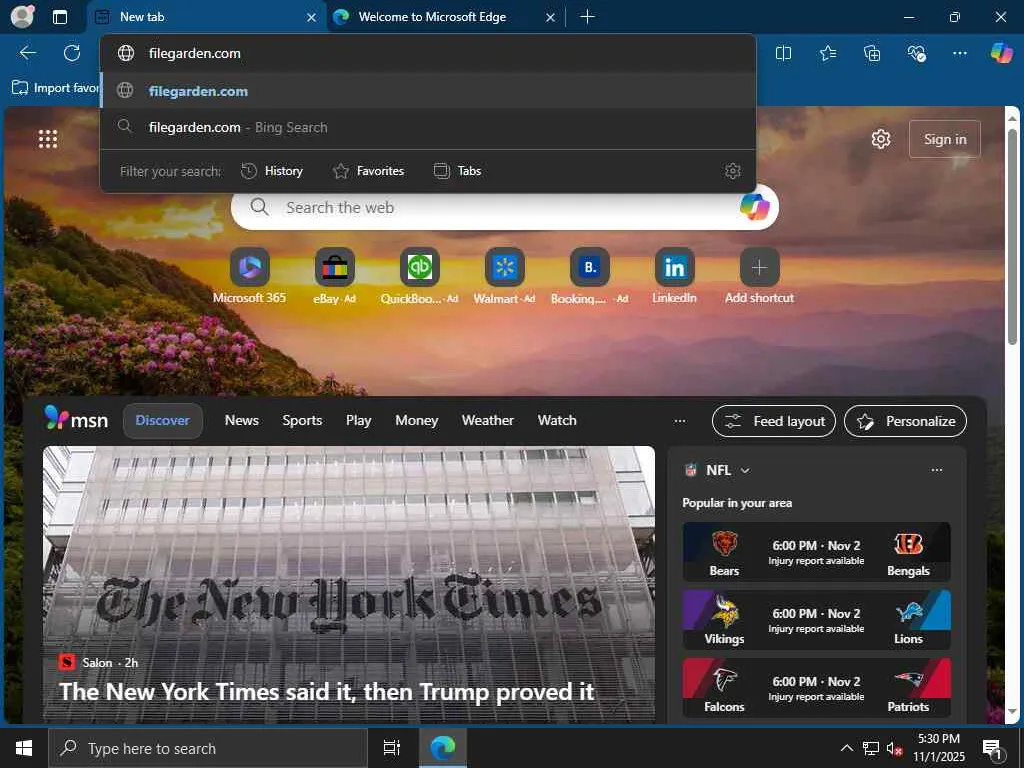The image size is (1024, 768).
Task: Select the Play feed tab
Action: 359,421
